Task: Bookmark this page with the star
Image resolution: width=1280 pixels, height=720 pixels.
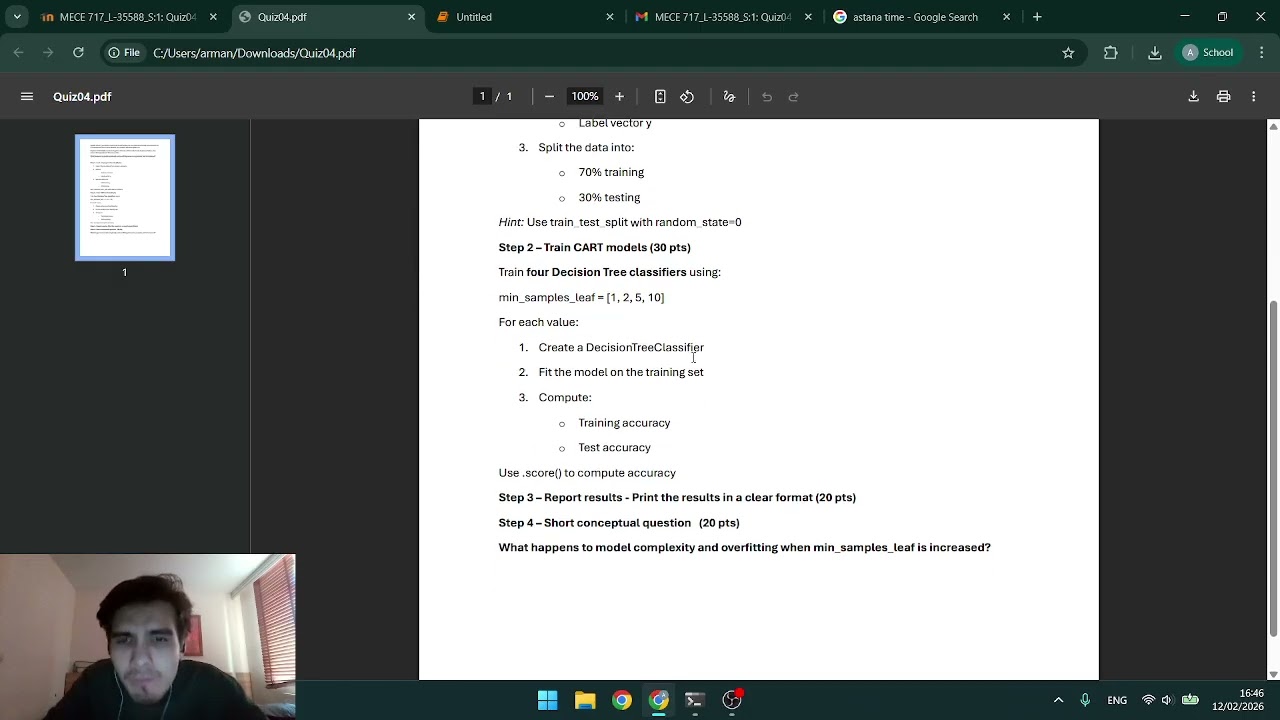Action: [1068, 53]
